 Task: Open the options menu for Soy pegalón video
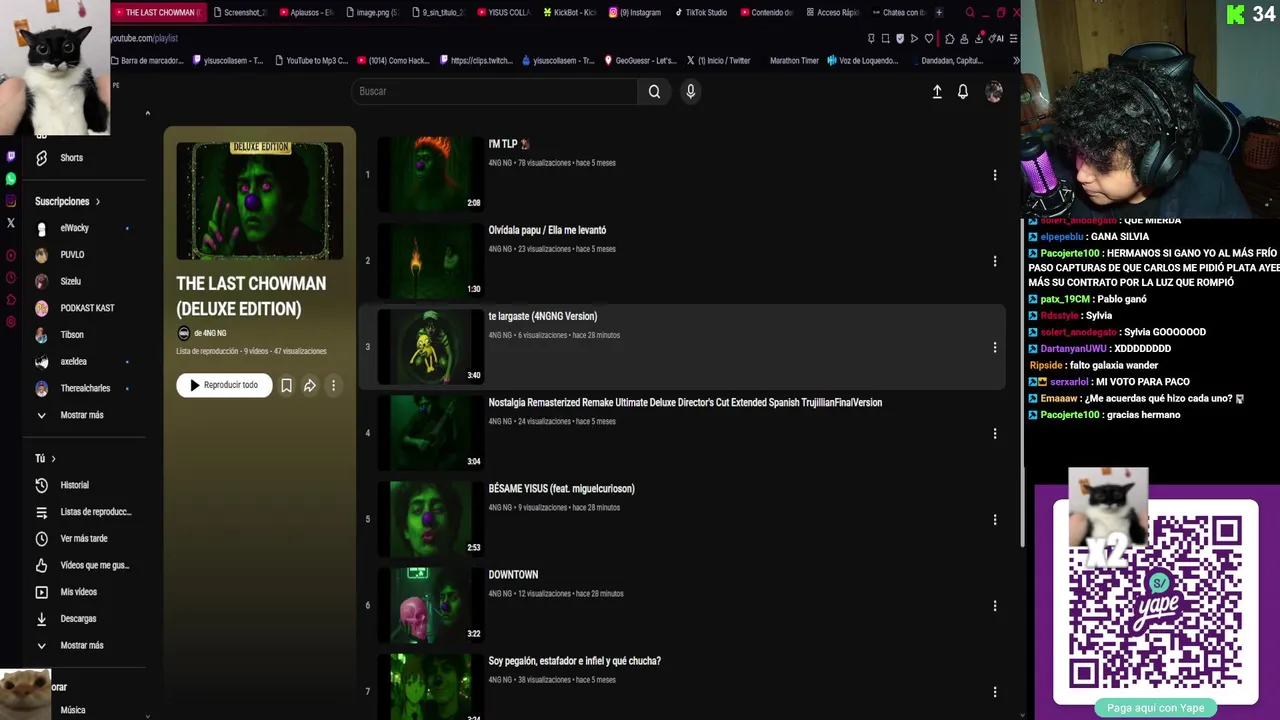point(995,691)
